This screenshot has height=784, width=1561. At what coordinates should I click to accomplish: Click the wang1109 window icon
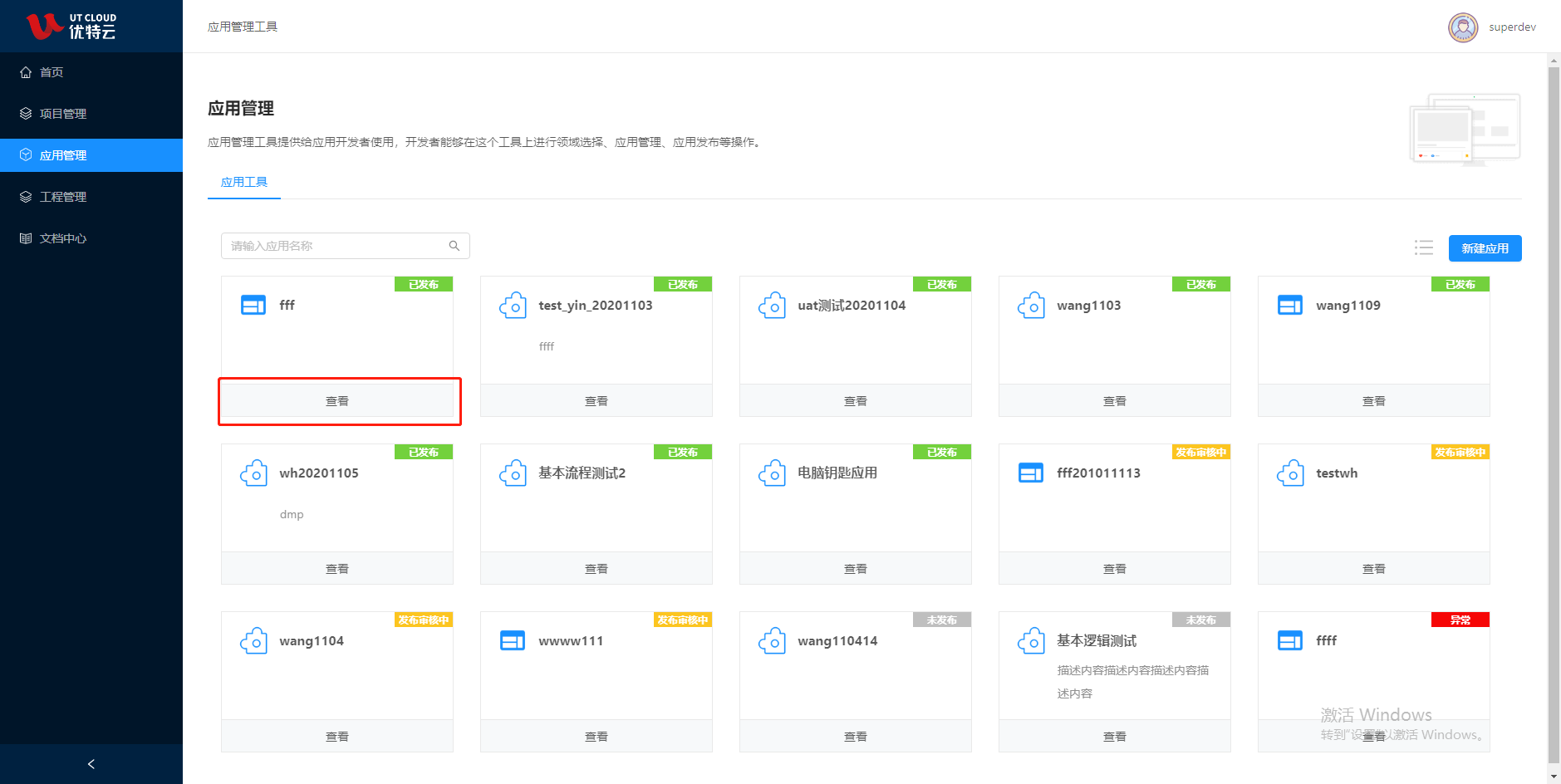[x=1290, y=306]
